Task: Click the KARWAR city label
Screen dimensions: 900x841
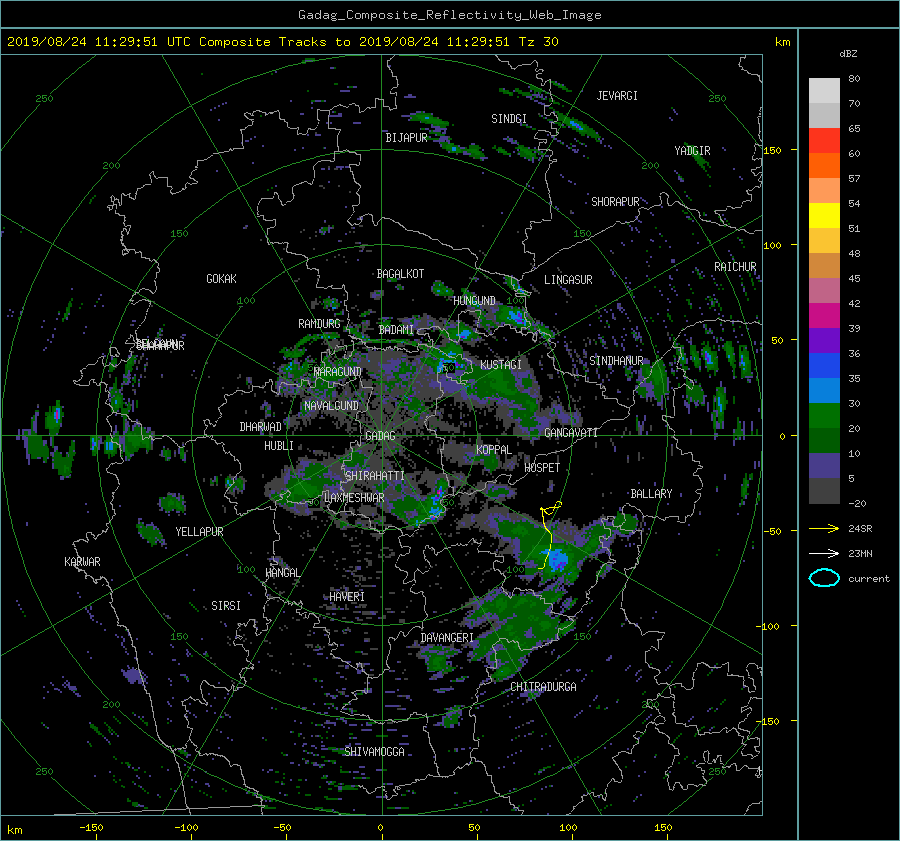Action: [x=82, y=562]
